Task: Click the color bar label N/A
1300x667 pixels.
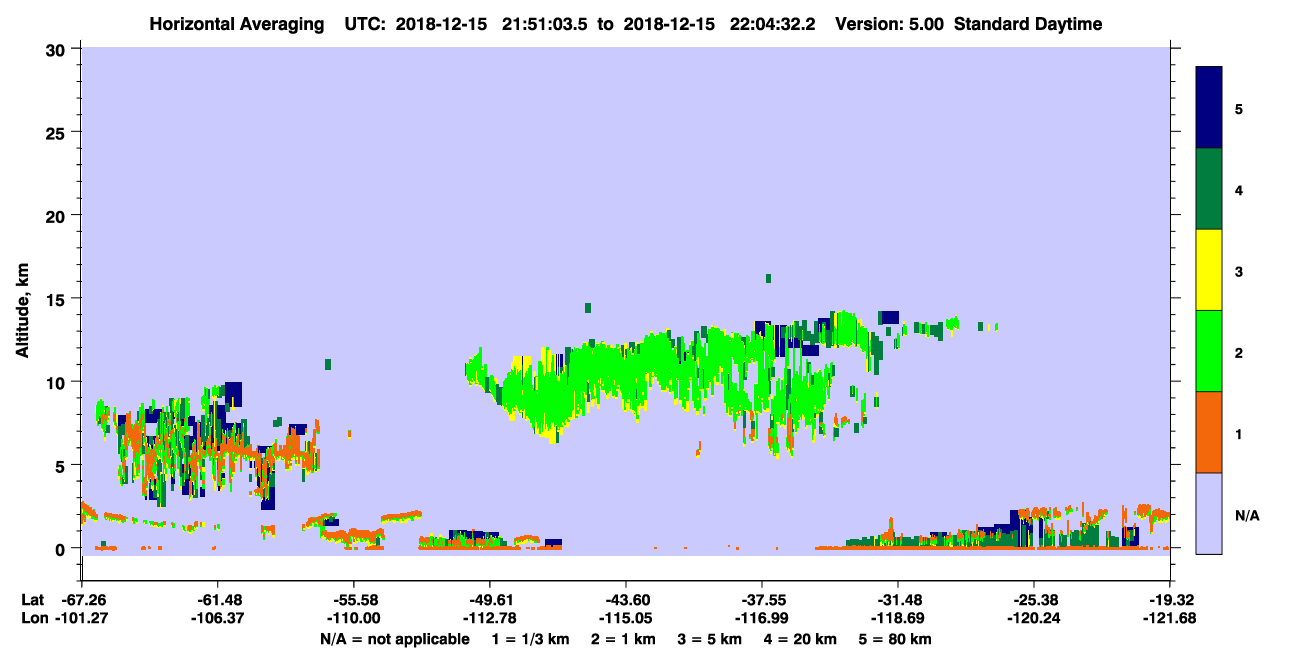Action: click(x=1247, y=515)
